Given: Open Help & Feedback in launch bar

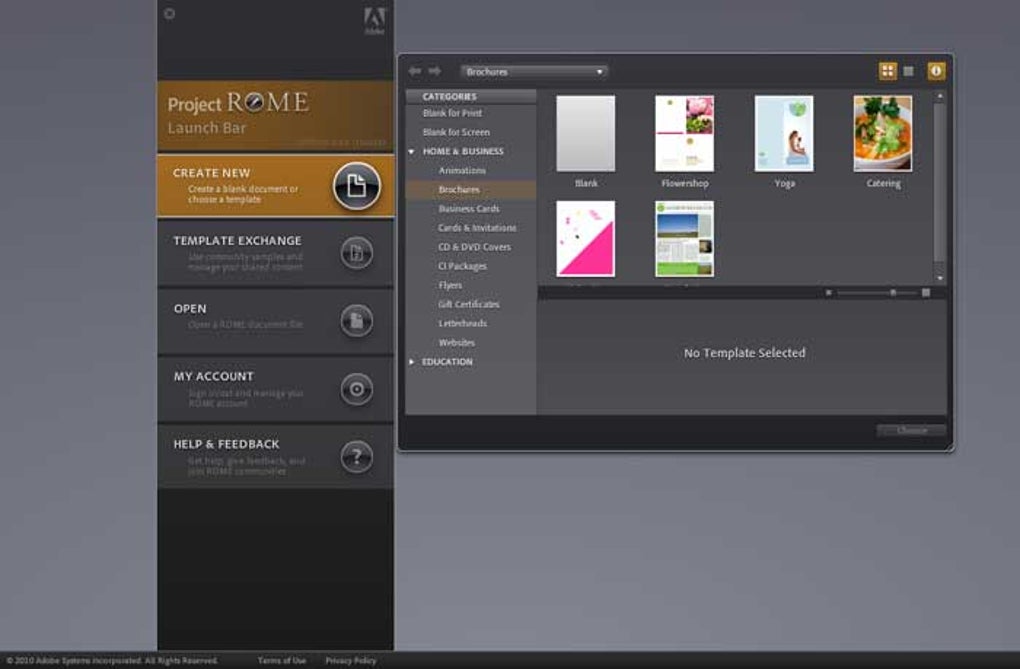Looking at the screenshot, I should [x=275, y=457].
